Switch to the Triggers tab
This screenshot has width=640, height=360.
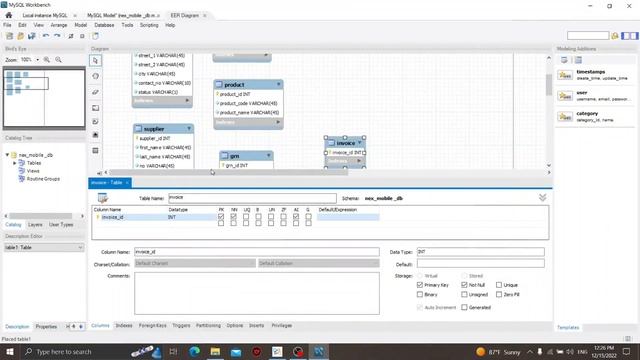coord(181,326)
